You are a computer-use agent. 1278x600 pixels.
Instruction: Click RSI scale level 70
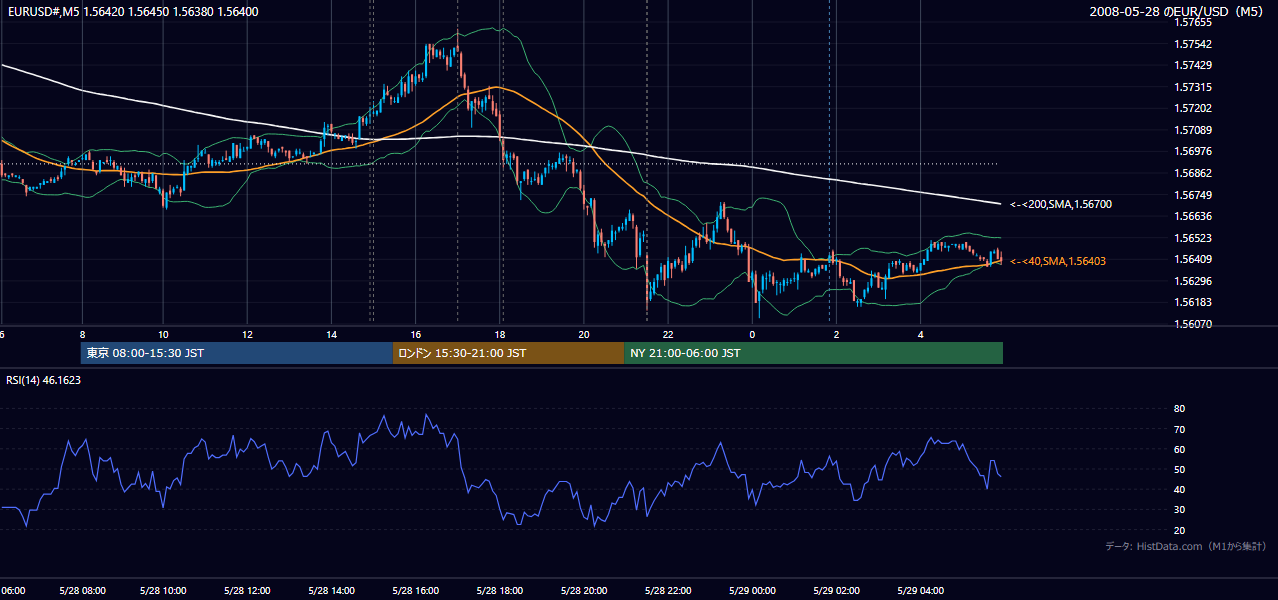click(x=1179, y=429)
